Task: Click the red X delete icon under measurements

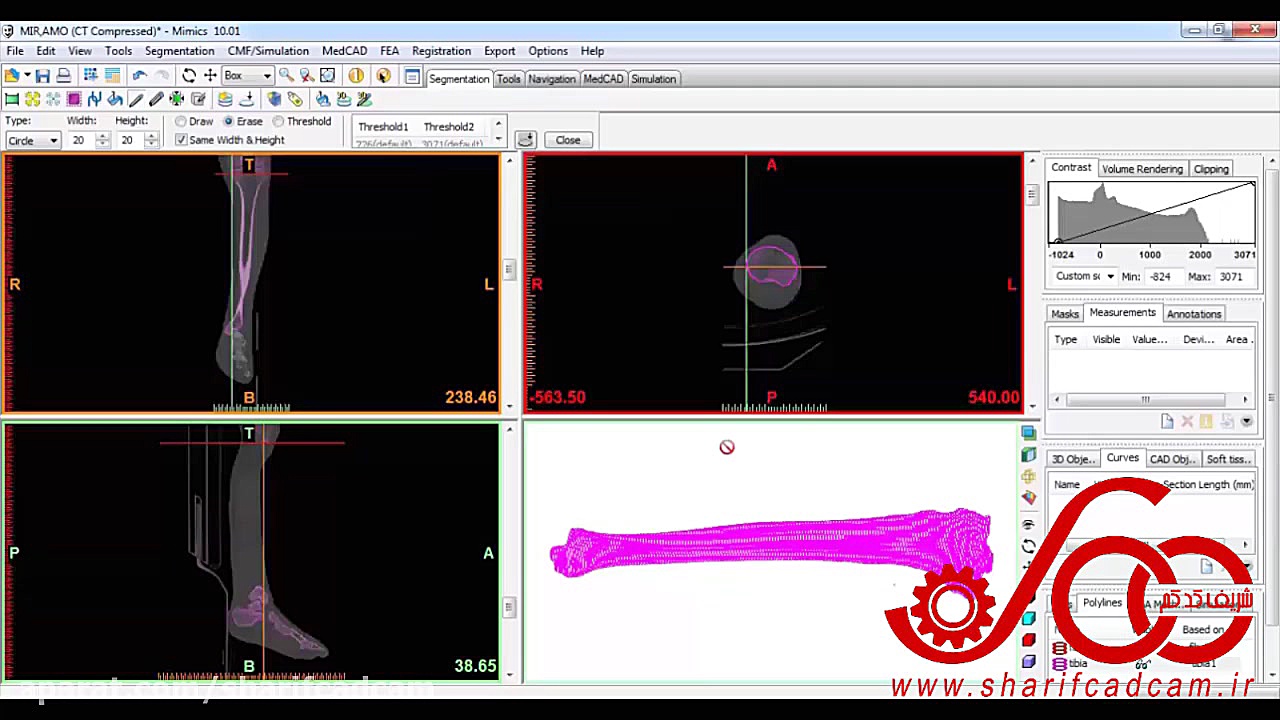Action: pos(1187,421)
